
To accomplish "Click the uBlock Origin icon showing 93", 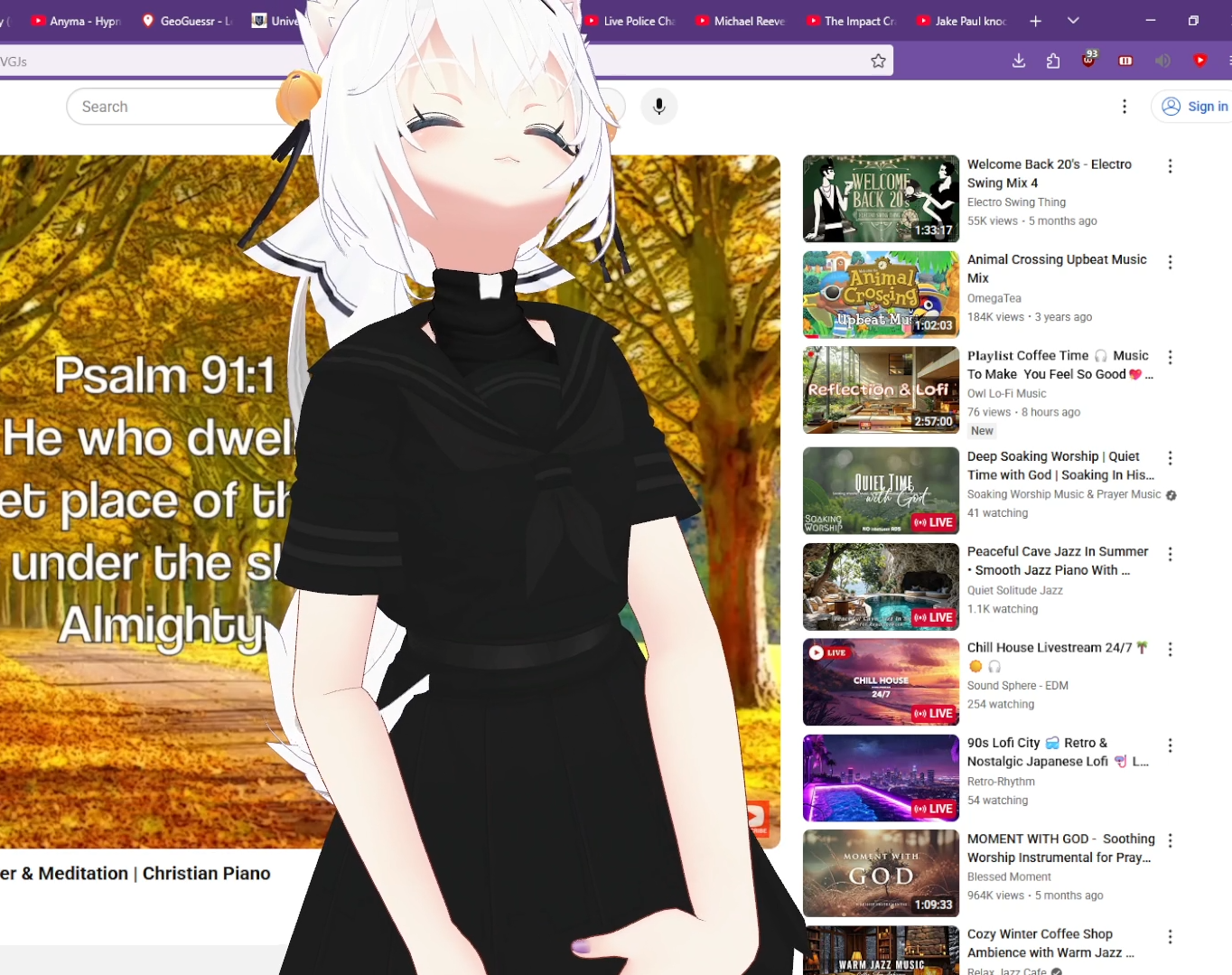I will point(1089,60).
